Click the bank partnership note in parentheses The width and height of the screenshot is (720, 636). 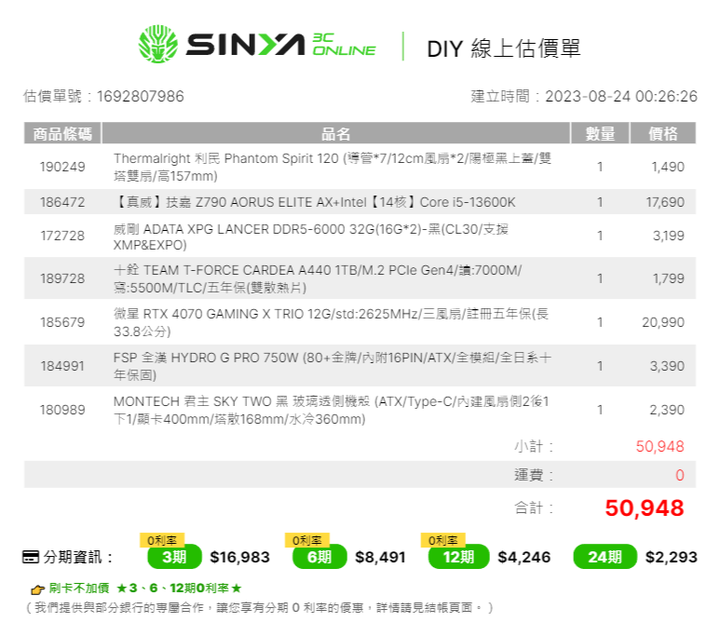coord(259,608)
